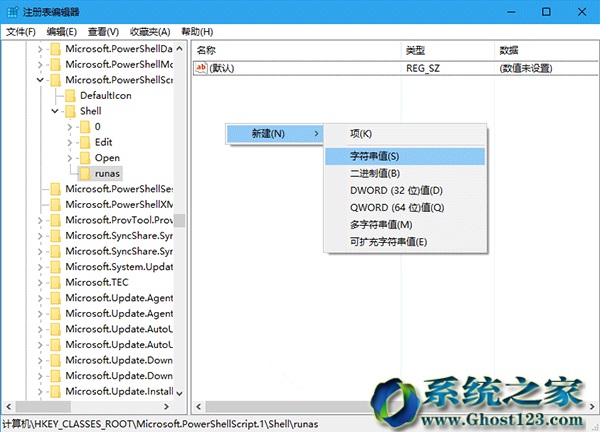The width and height of the screenshot is (600, 432).
Task: Click the status bar registry path
Action: [160, 424]
